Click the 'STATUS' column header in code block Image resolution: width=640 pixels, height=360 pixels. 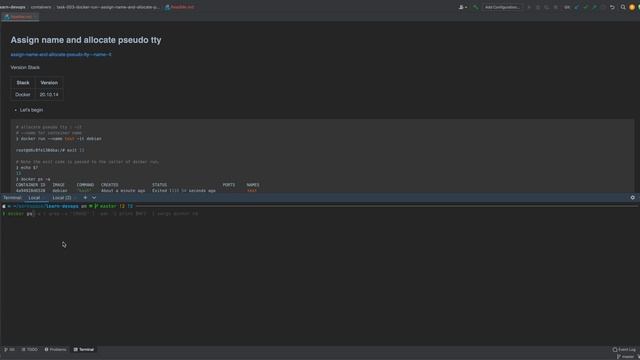(159, 185)
